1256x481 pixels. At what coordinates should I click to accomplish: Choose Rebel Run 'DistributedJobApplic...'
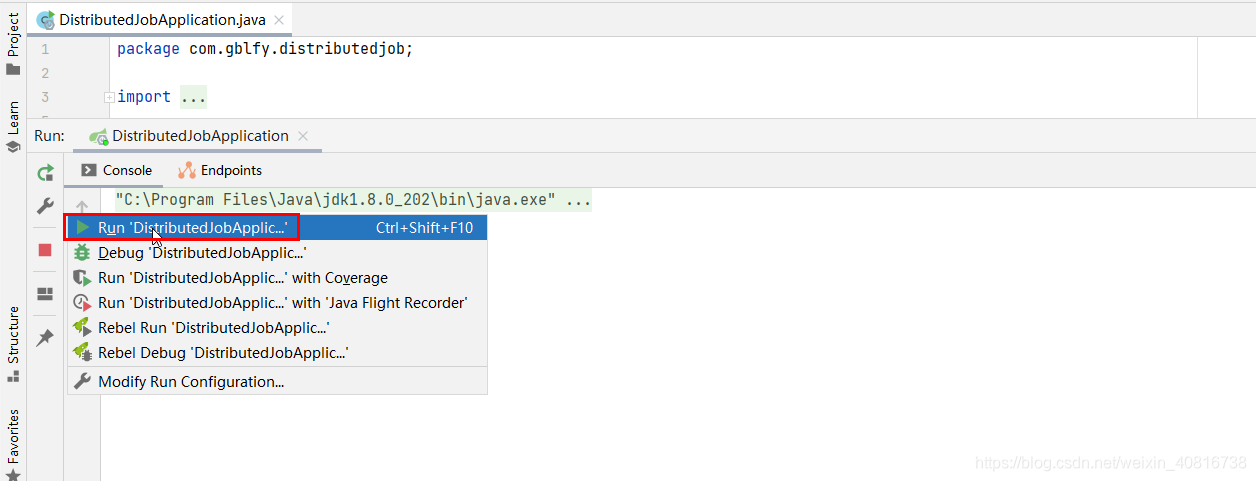pyautogui.click(x=277, y=327)
